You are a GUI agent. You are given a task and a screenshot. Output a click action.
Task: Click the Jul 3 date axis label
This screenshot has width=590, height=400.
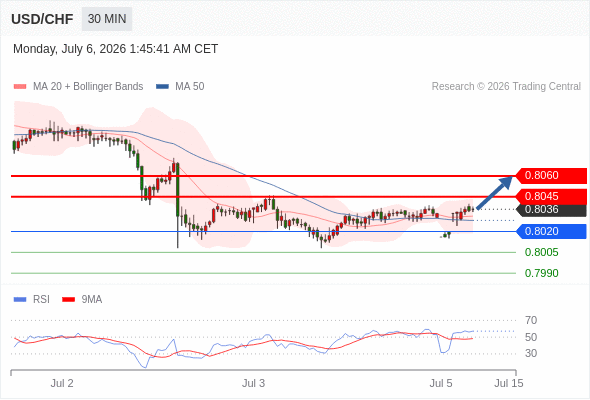point(253,383)
